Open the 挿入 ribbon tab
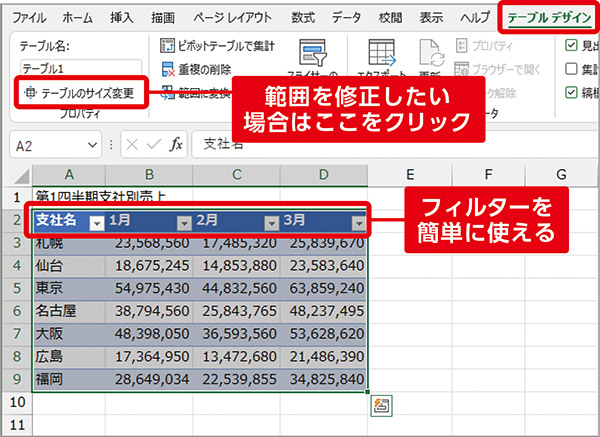Image resolution: width=600 pixels, height=437 pixels. 121,18
